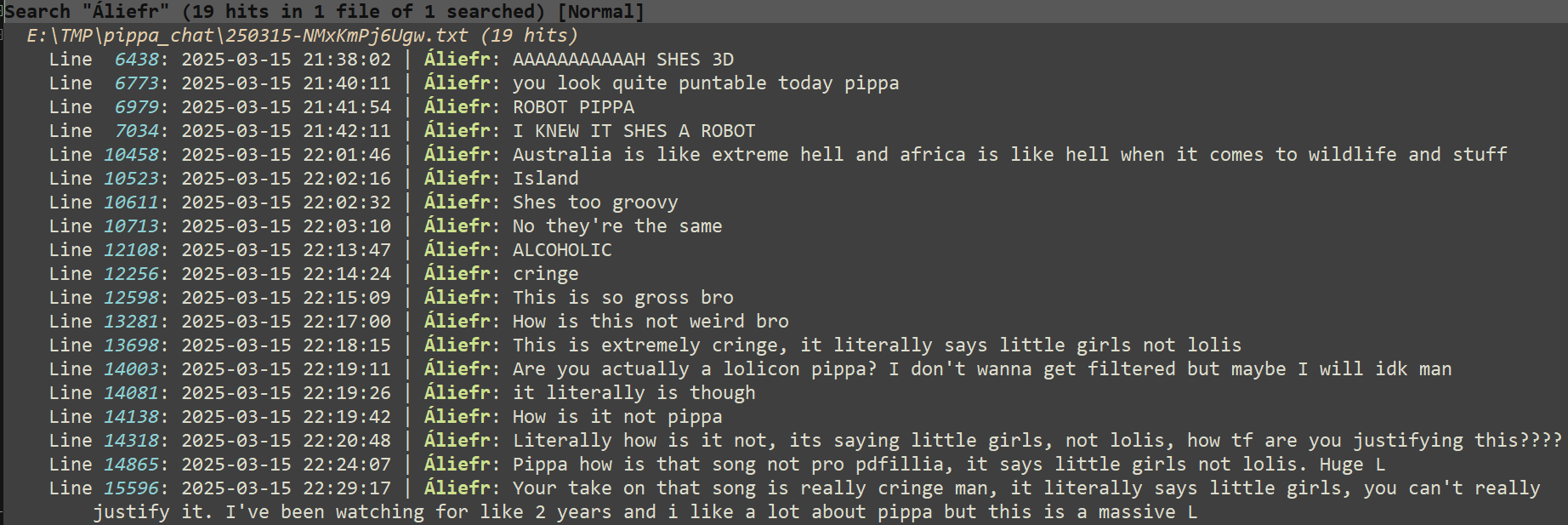Open the line 6773 puntable message
1568x525 pixels.
[x=474, y=83]
